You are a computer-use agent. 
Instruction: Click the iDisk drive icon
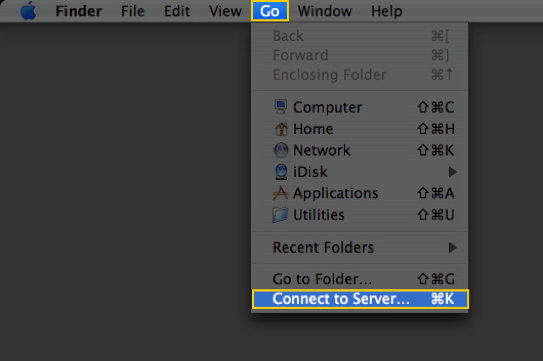coord(281,172)
